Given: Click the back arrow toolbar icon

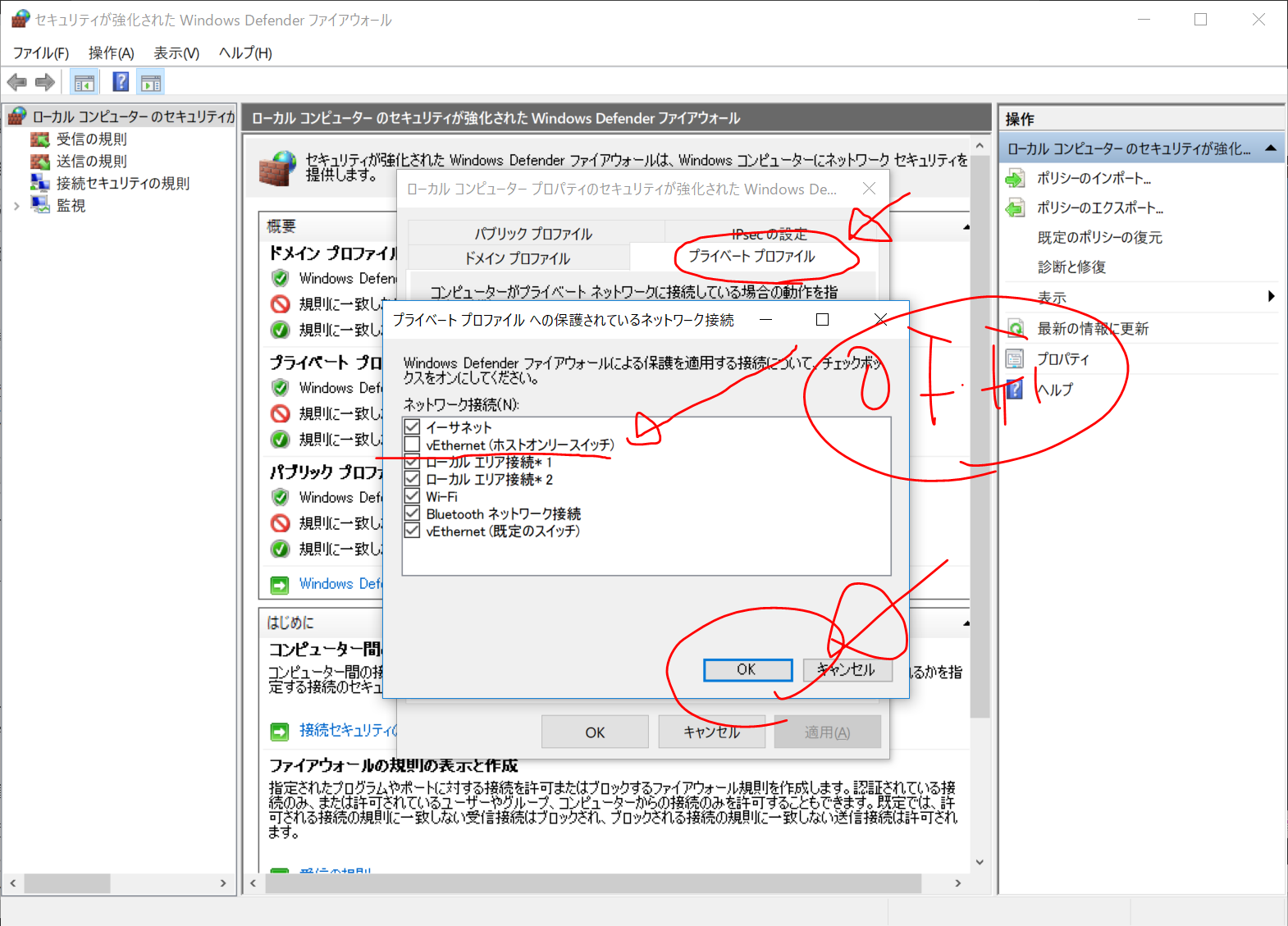Looking at the screenshot, I should (x=16, y=82).
